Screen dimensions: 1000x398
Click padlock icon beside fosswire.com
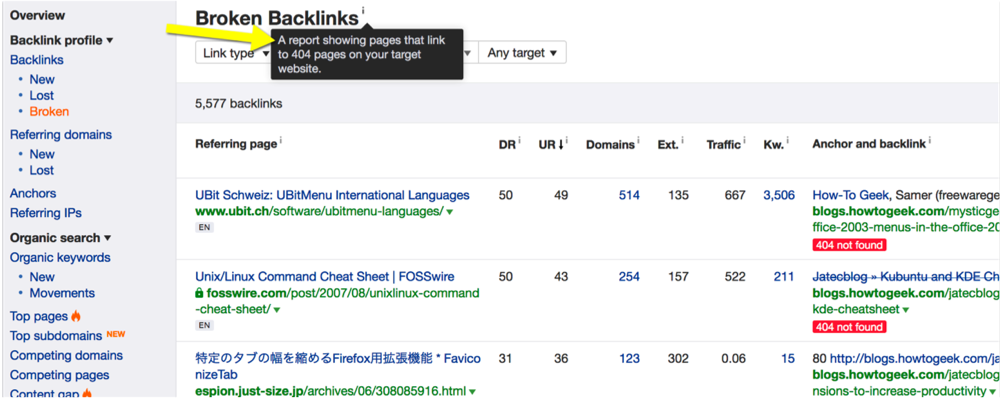click(x=199, y=293)
